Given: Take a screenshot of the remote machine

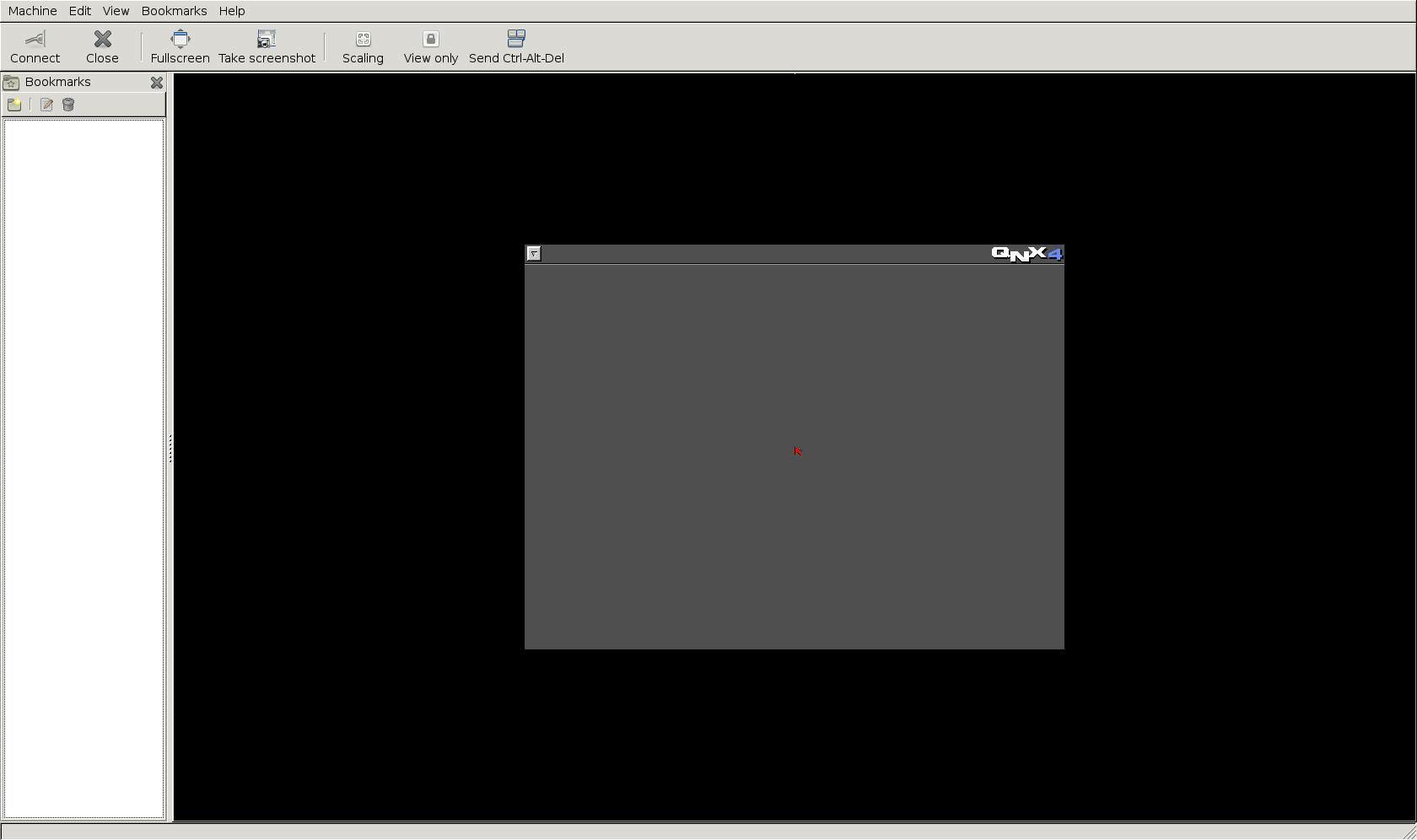Looking at the screenshot, I should coord(267,46).
